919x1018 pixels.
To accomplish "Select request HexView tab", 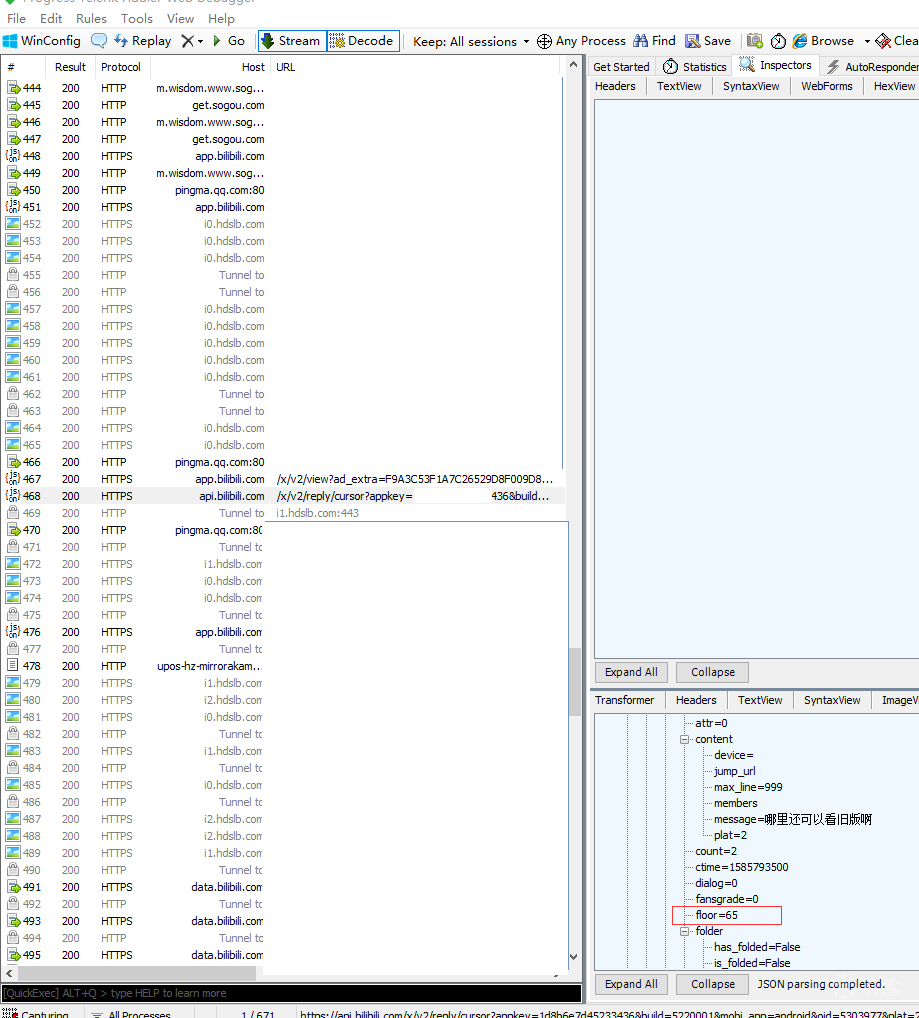I will coord(894,86).
